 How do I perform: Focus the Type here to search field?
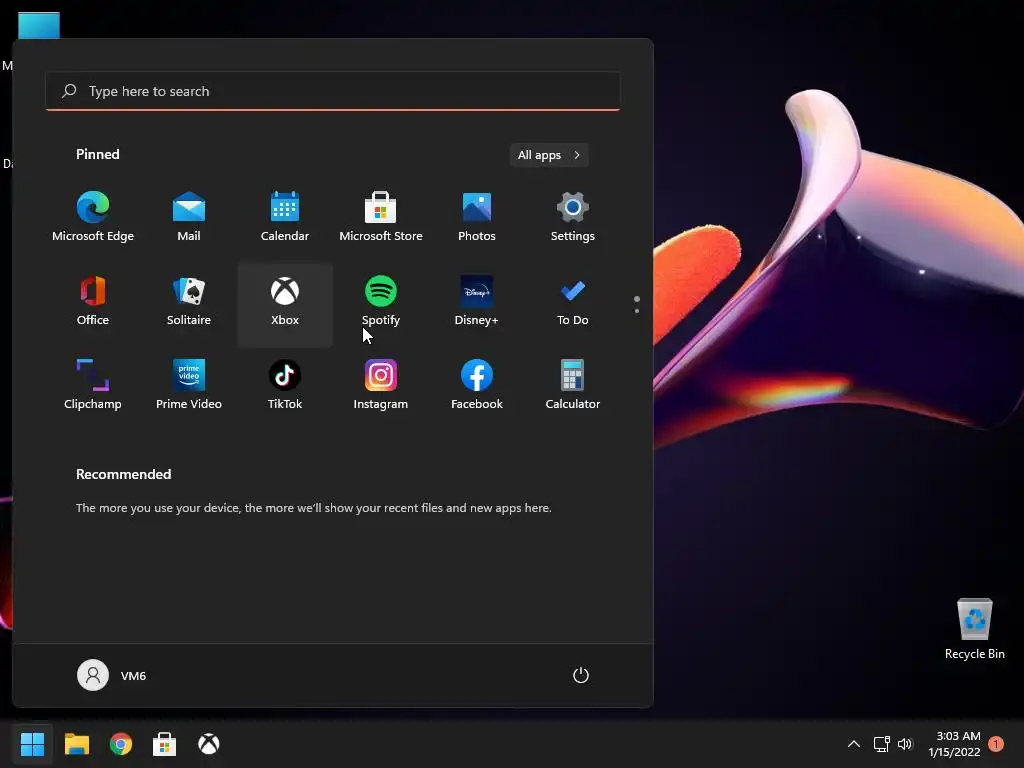click(x=332, y=91)
